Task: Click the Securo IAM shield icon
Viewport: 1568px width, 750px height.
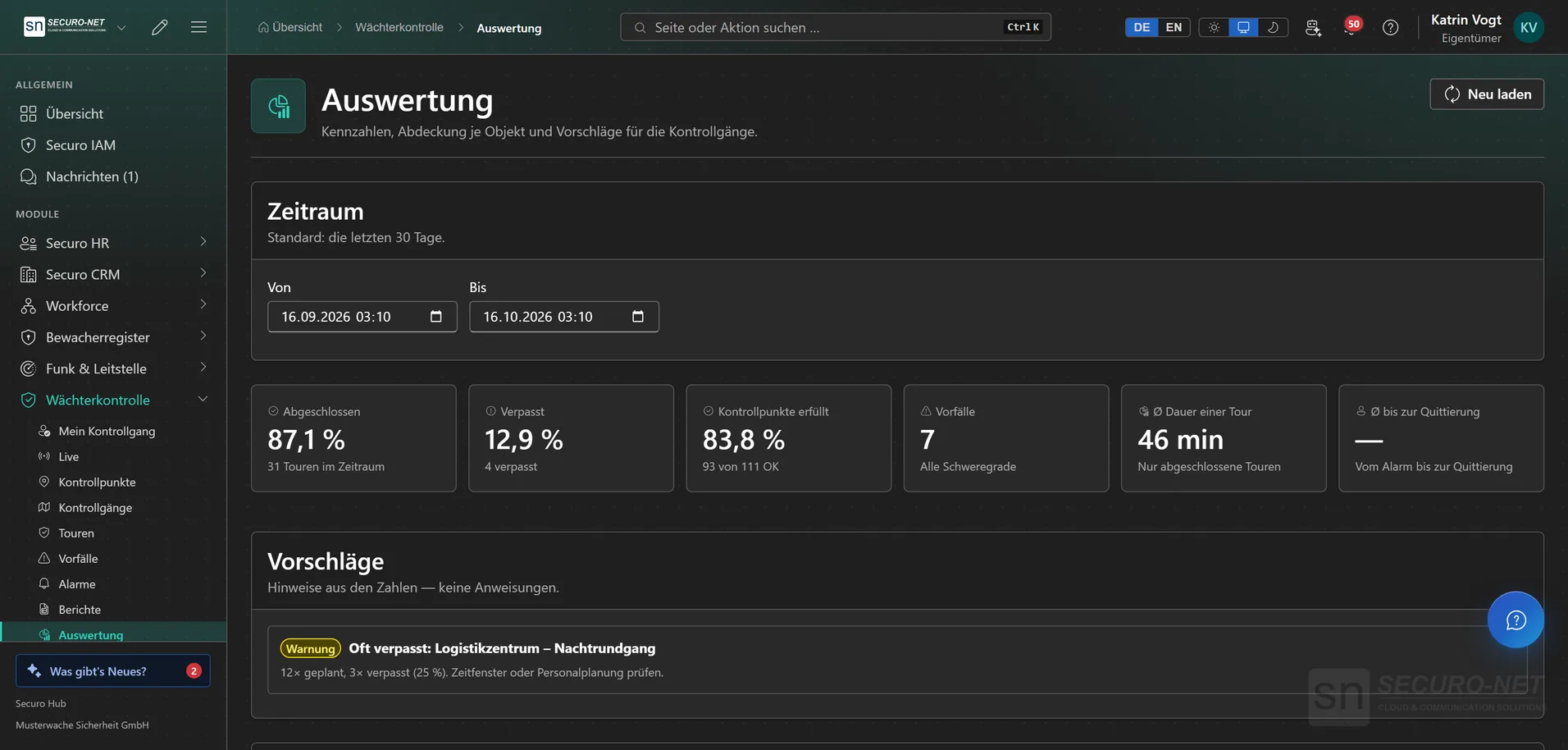Action: (29, 145)
